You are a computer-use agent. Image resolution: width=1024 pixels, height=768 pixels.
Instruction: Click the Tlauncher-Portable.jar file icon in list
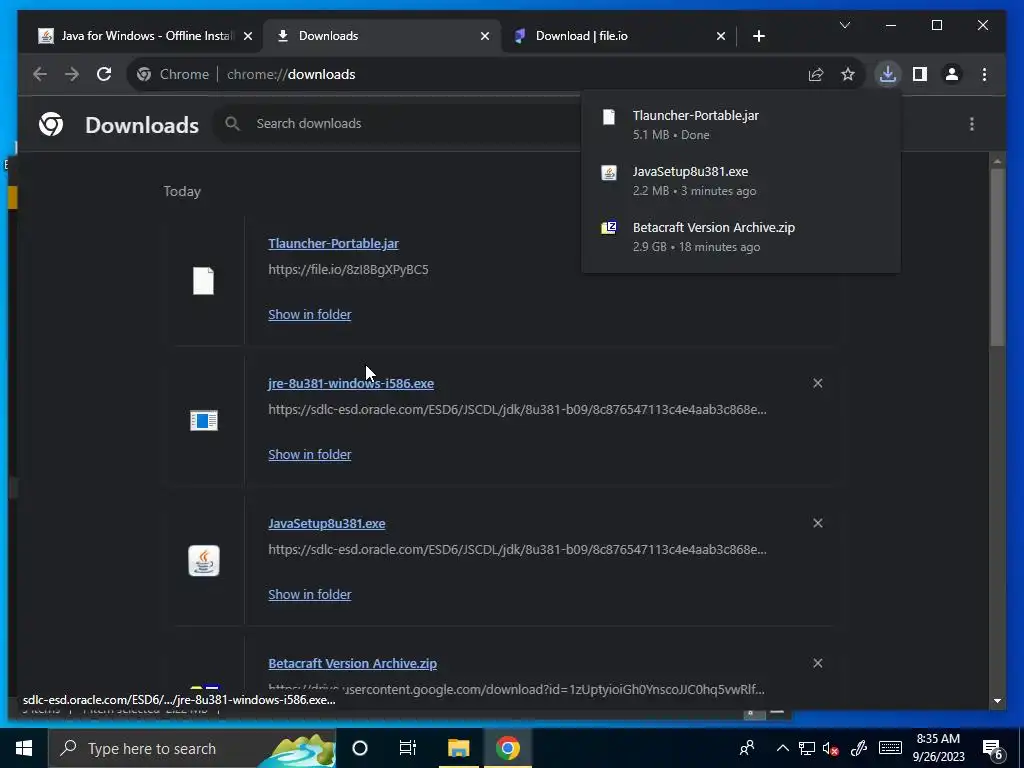pos(203,281)
